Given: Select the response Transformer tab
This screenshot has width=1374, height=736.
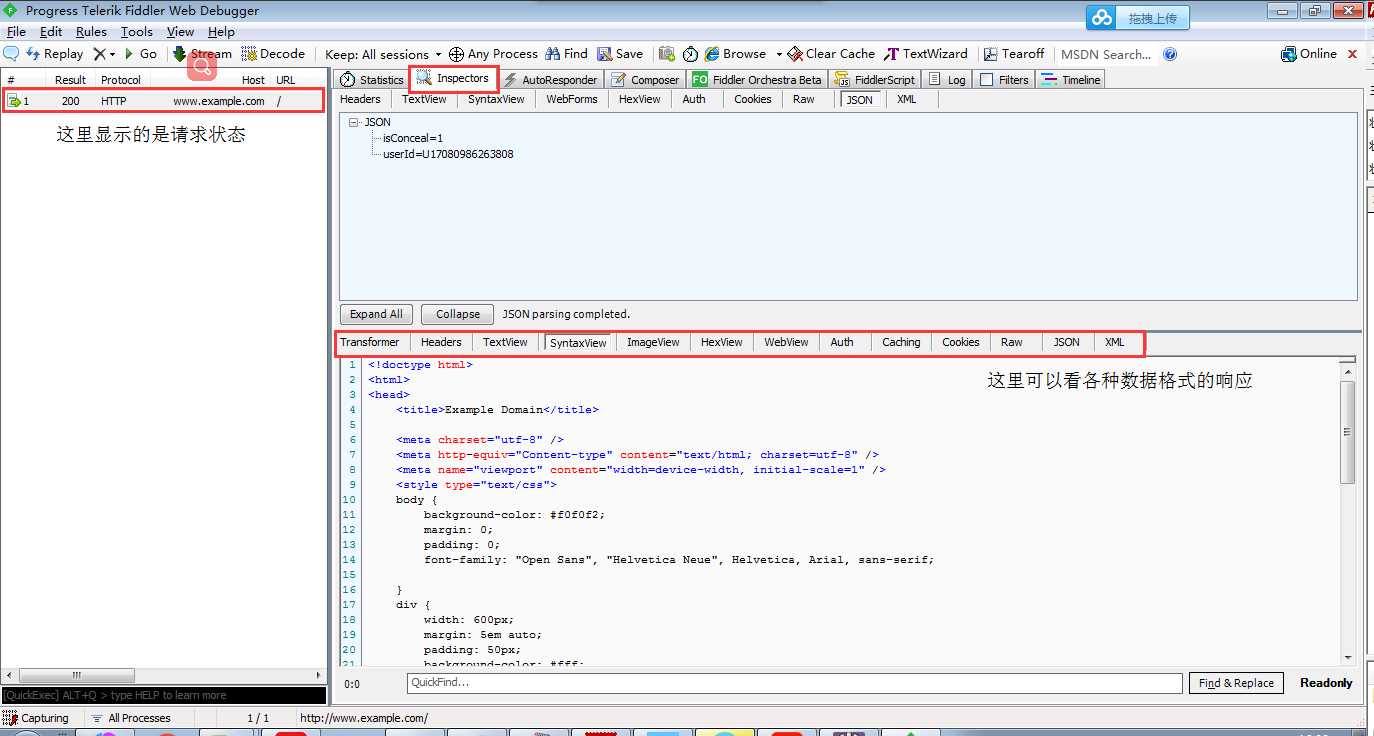Looking at the screenshot, I should (370, 342).
